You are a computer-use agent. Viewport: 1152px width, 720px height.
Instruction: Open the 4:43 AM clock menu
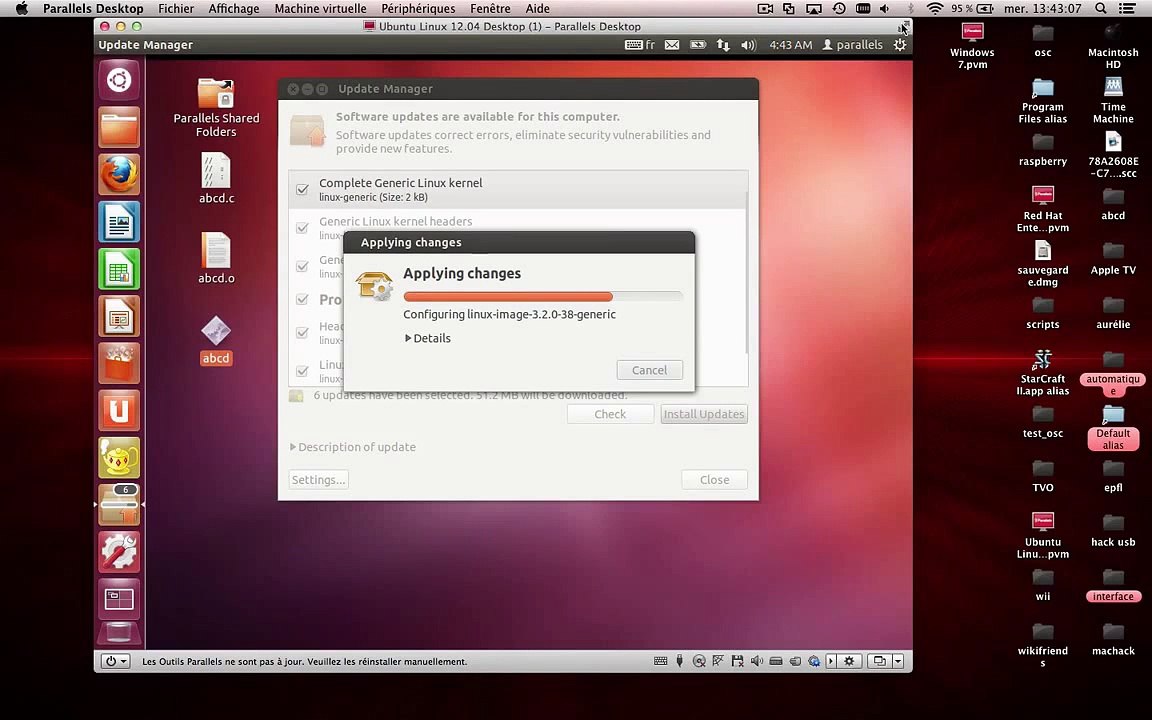[x=791, y=45]
